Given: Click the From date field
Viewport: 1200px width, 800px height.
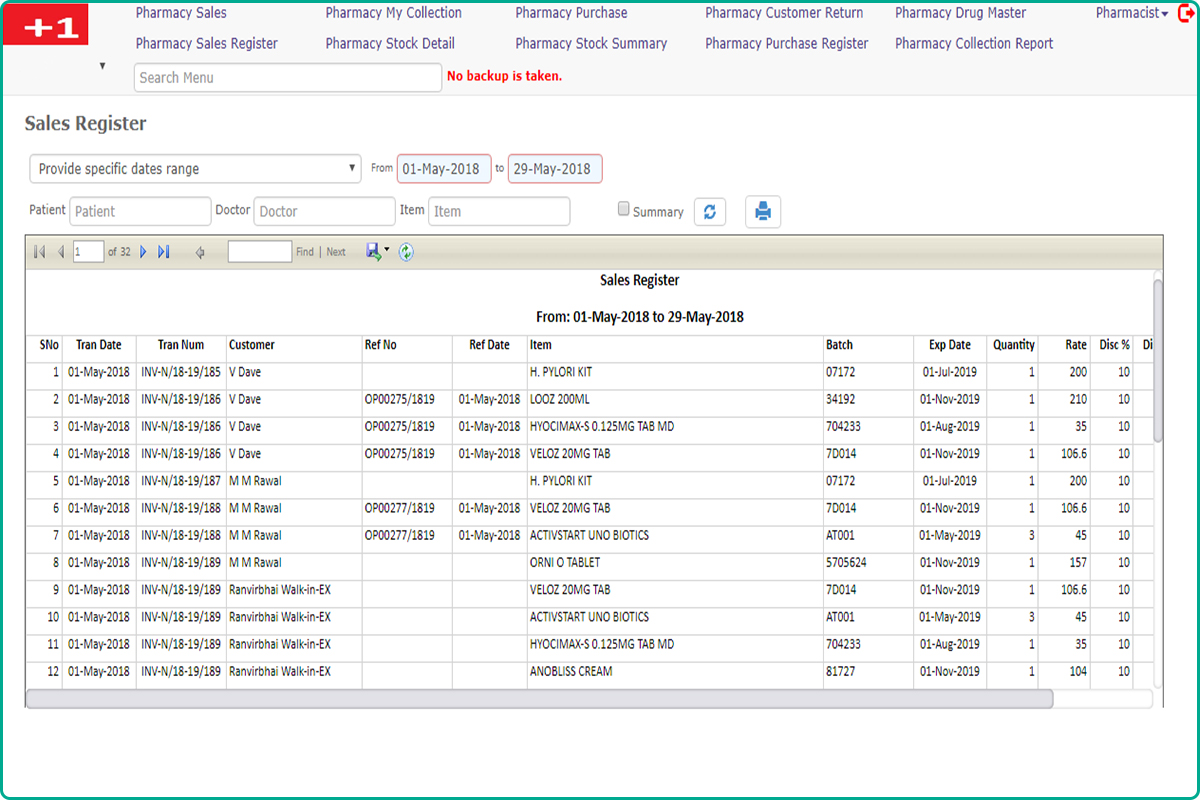Looking at the screenshot, I should point(444,169).
